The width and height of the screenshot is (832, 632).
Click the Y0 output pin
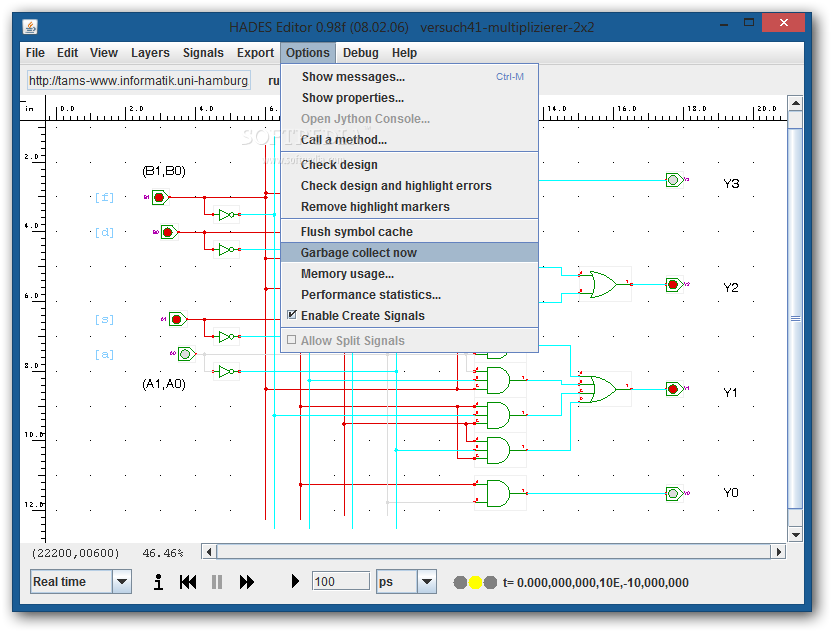674,494
